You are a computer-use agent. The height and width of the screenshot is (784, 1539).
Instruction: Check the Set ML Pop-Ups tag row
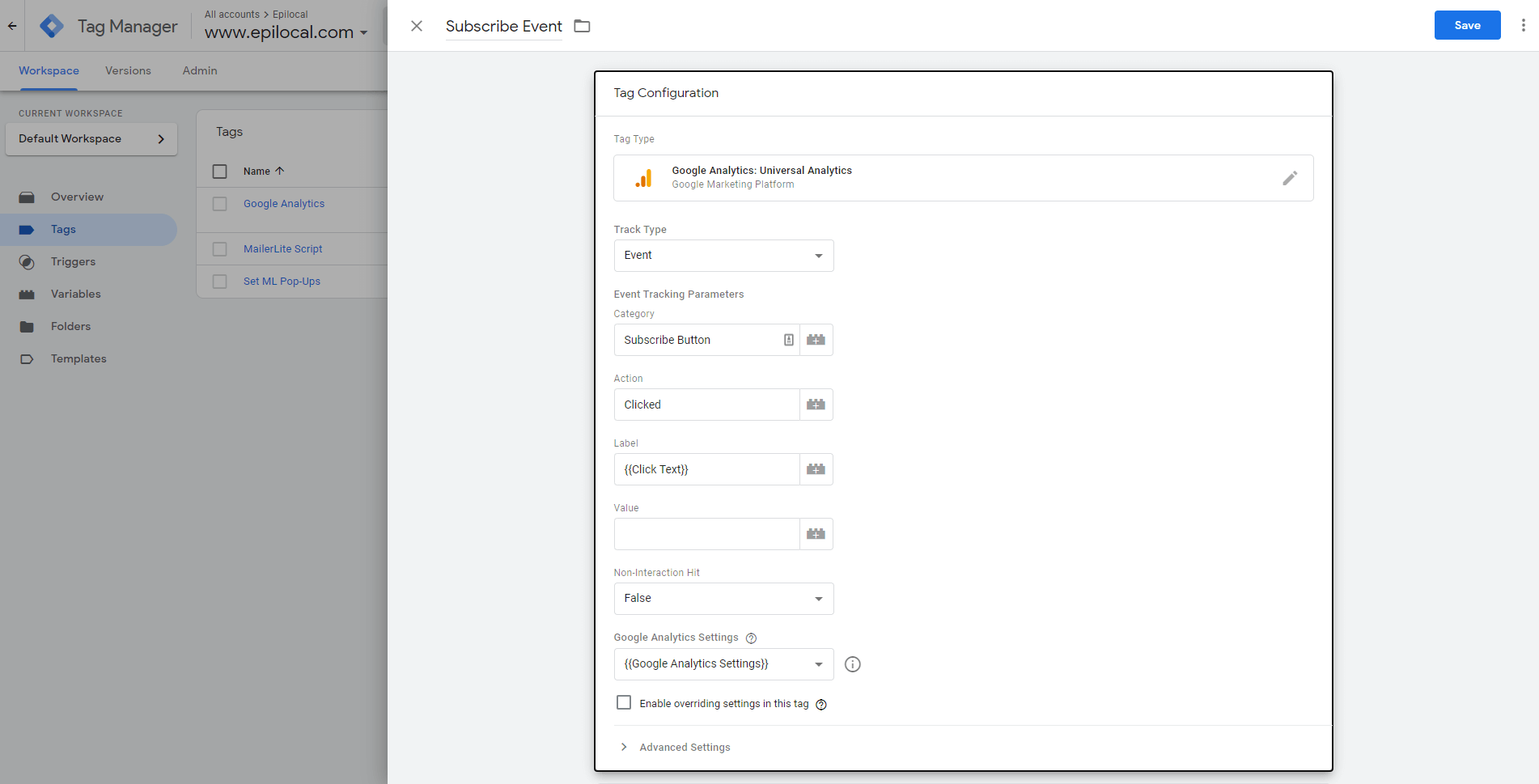(219, 282)
